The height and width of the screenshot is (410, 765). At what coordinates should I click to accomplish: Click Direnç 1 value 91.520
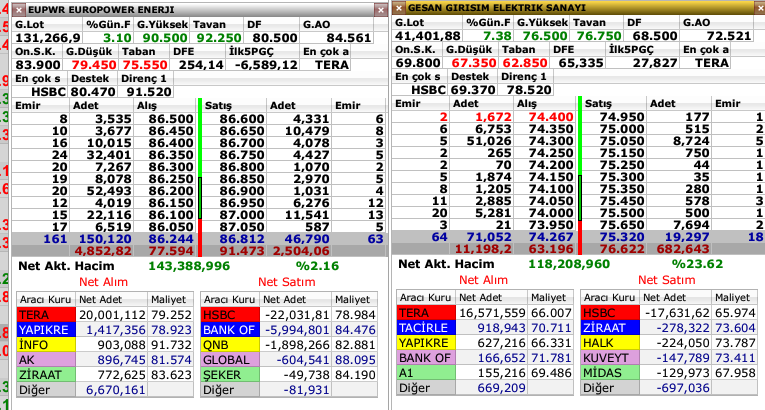pyautogui.click(x=149, y=92)
